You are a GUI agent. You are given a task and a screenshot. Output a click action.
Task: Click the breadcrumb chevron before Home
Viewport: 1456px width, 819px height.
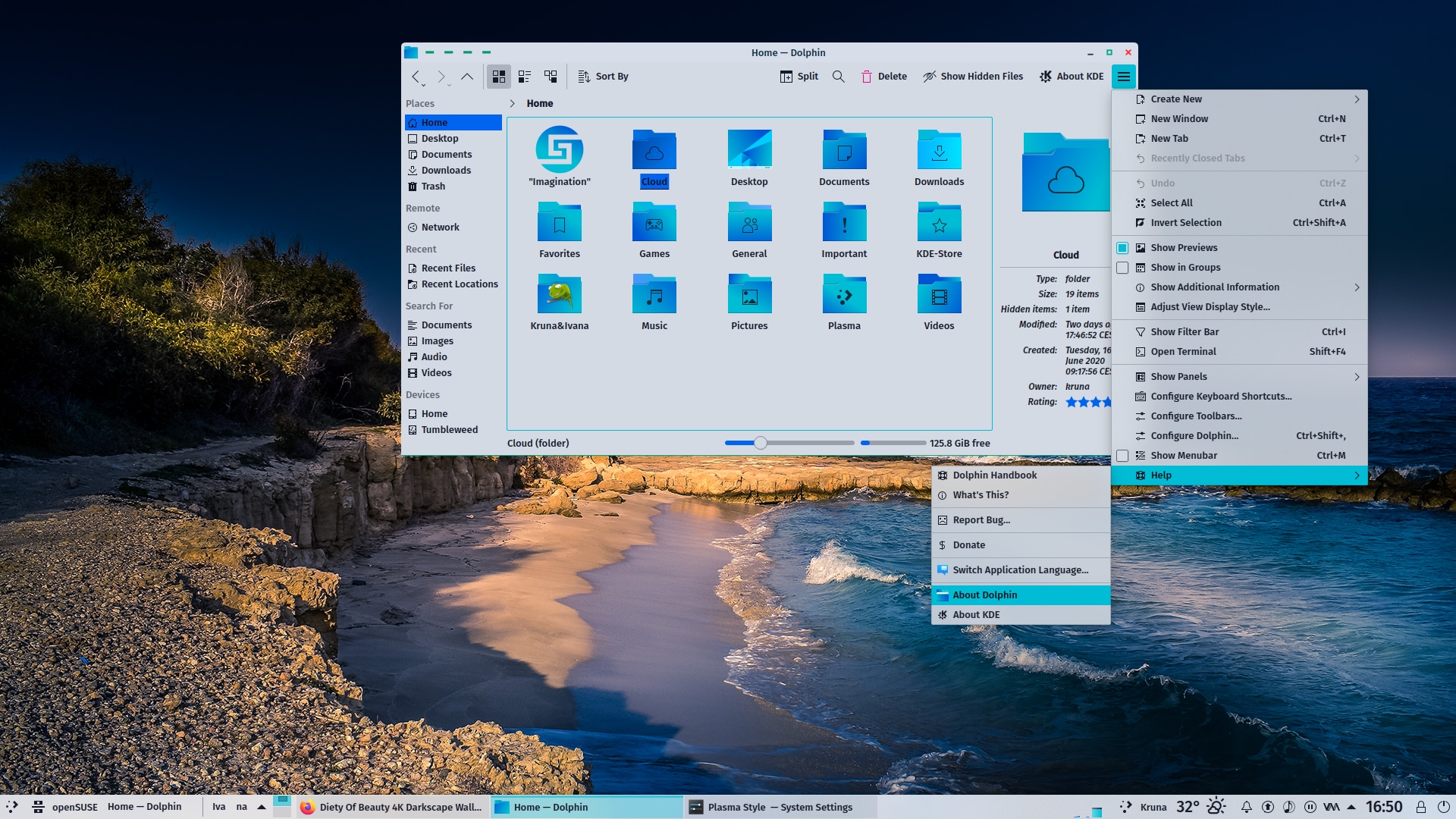(512, 104)
